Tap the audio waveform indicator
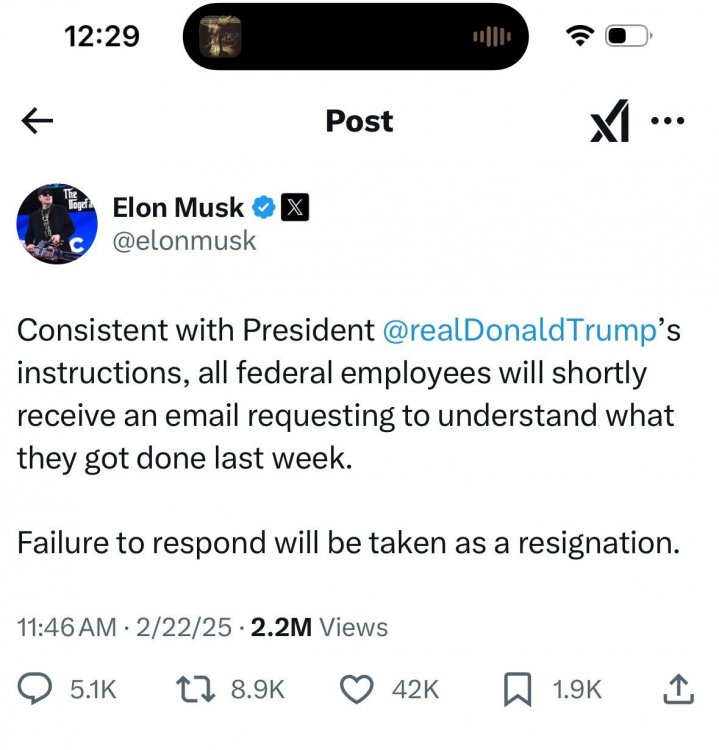Viewport: 719px width, 750px height. [490, 36]
